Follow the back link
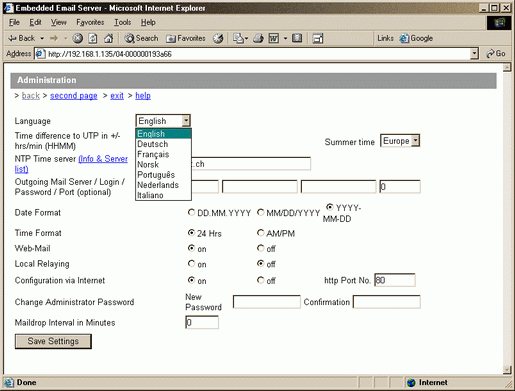 click(x=31, y=96)
